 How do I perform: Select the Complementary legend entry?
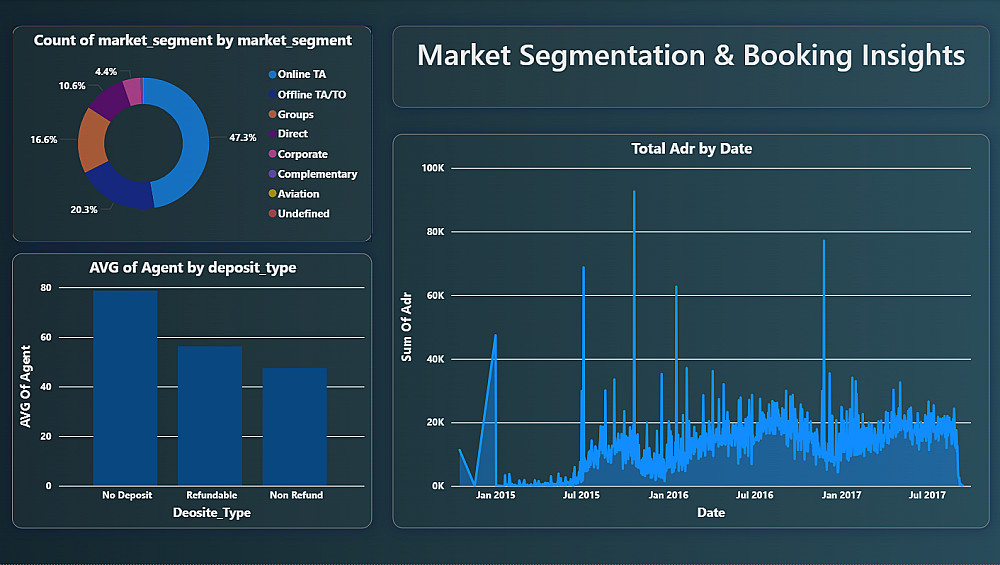[x=312, y=174]
